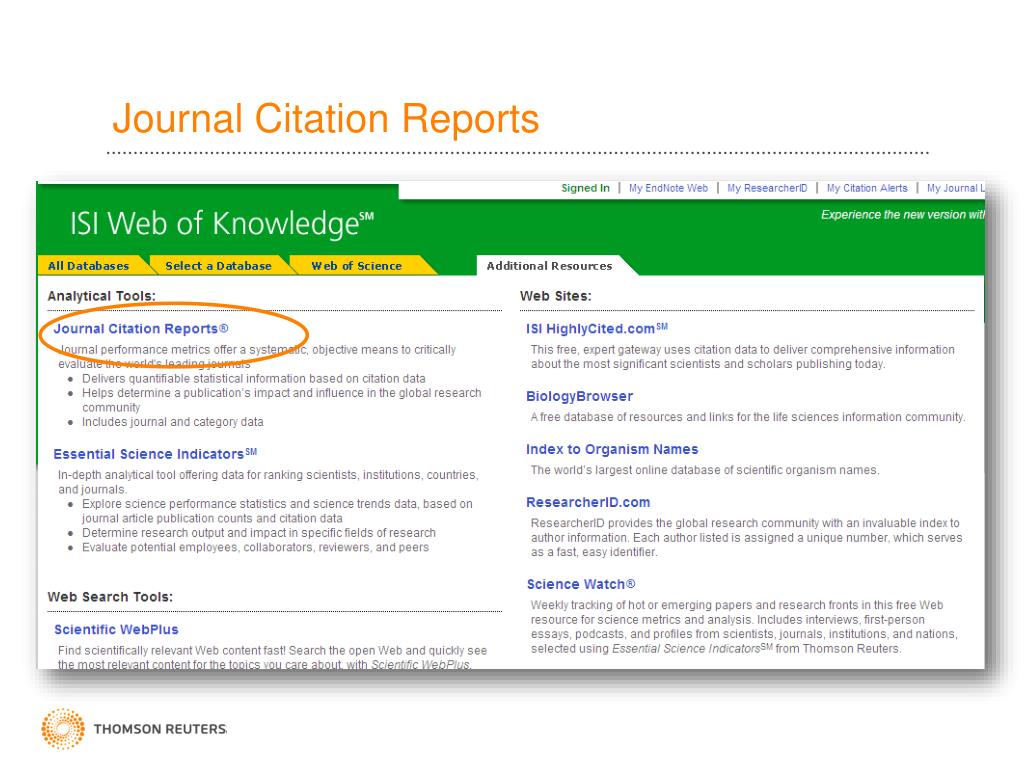Click the 'Web Sites:' heading
The width and height of the screenshot is (1024, 768).
[x=555, y=296]
